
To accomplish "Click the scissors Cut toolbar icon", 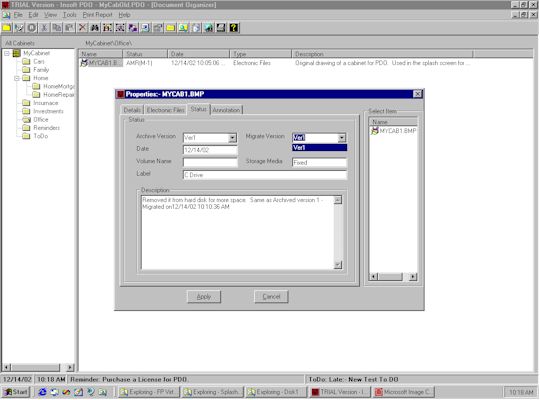I will [44, 28].
